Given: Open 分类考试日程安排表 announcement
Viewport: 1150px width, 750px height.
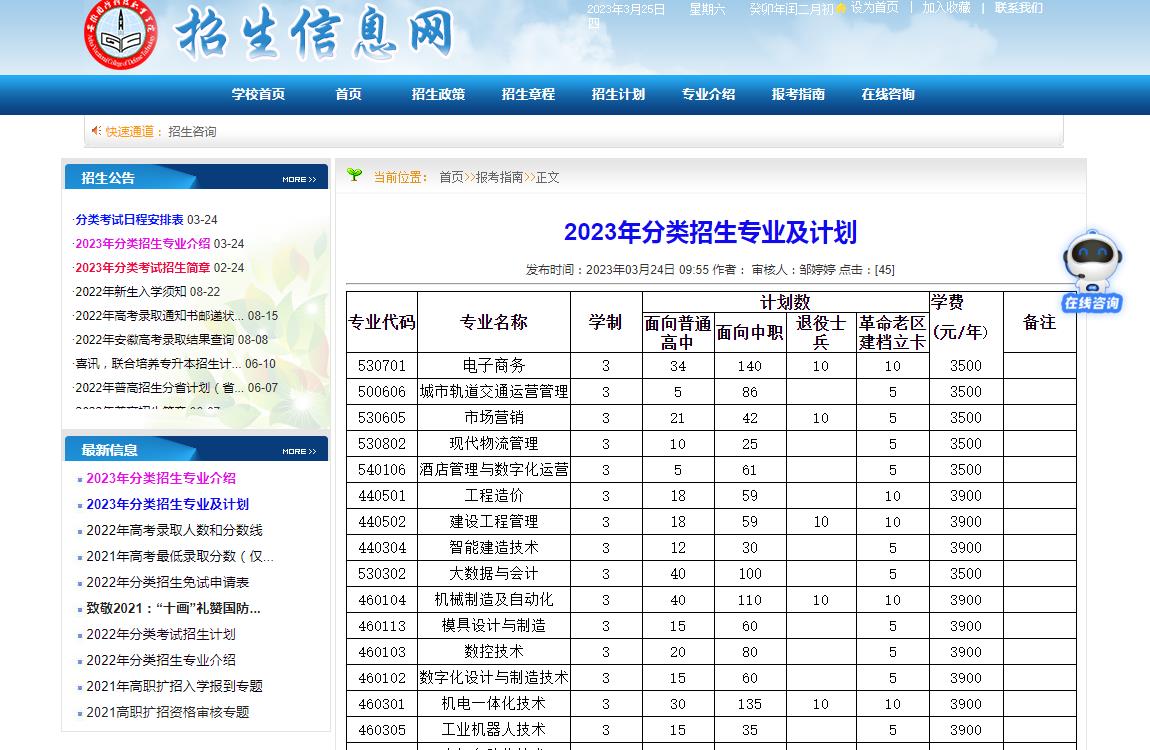Looking at the screenshot, I should point(130,219).
